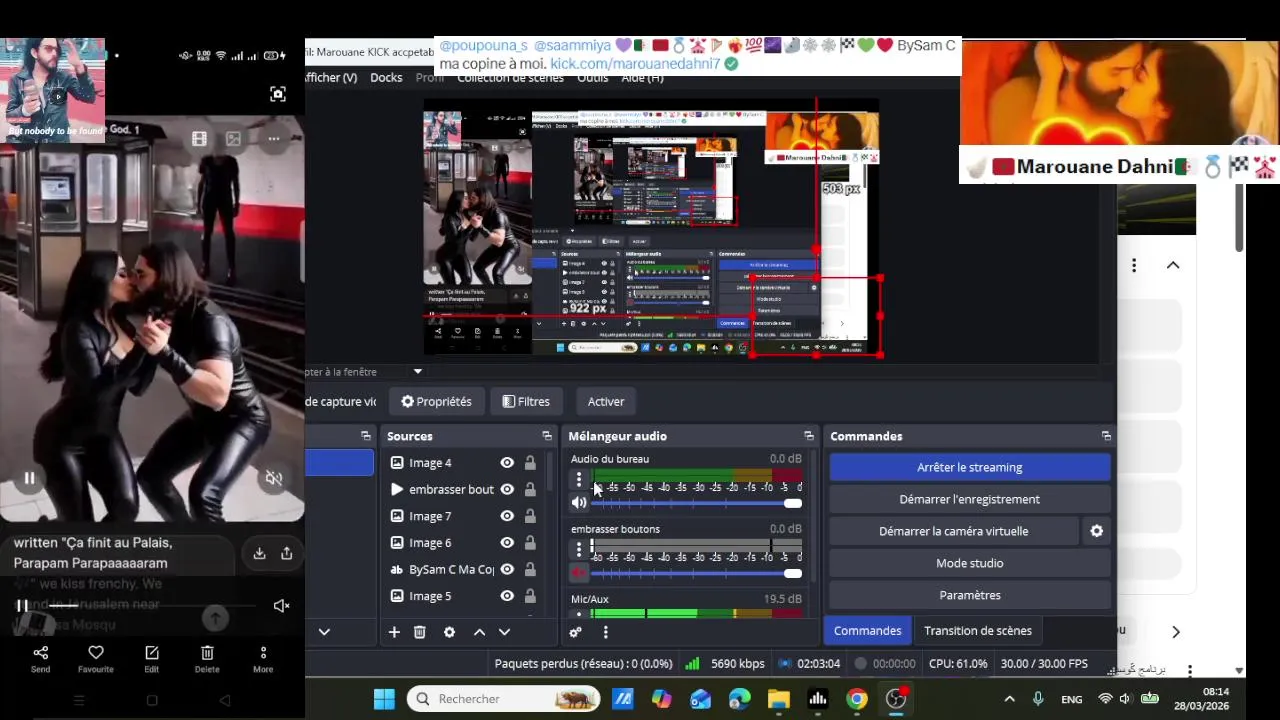Open the preview scaling dropdown arrow
The width and height of the screenshot is (1280, 720).
tap(418, 372)
